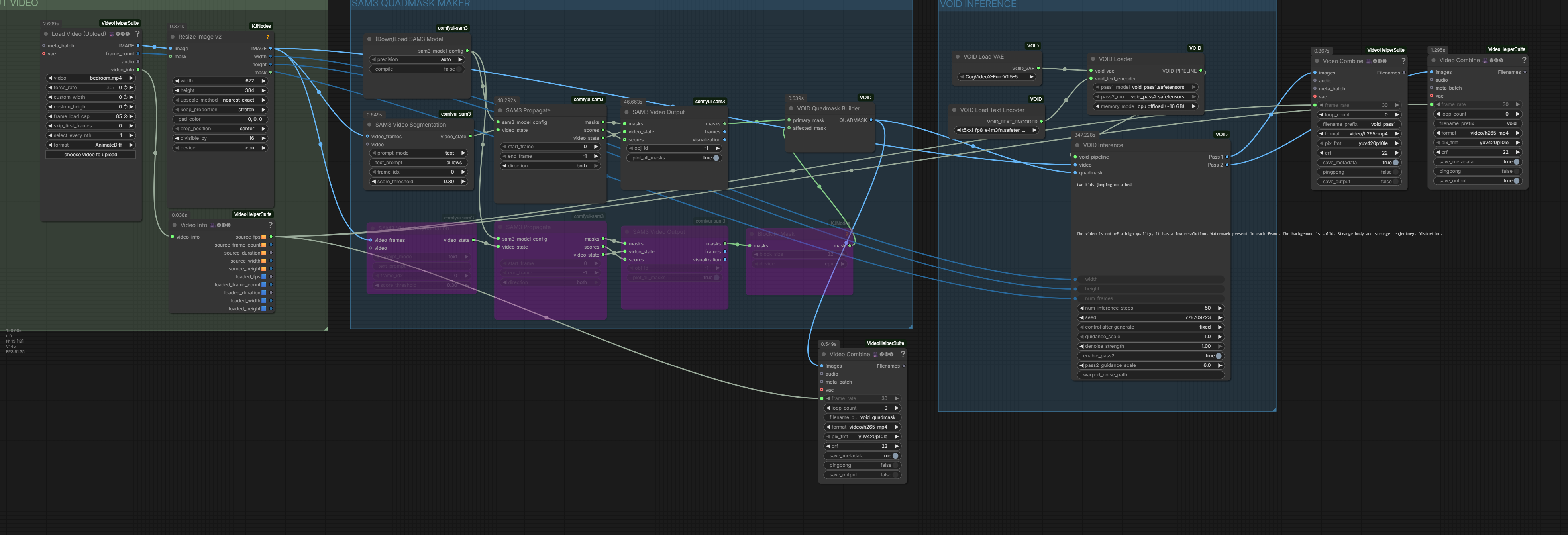
Task: Click warped_noise_path field in VOID Inference
Action: [1151, 375]
